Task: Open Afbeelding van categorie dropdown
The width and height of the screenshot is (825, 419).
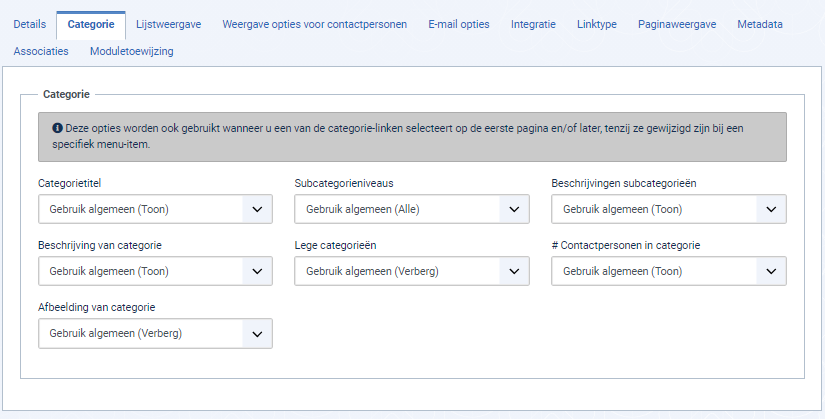Action: (x=155, y=333)
